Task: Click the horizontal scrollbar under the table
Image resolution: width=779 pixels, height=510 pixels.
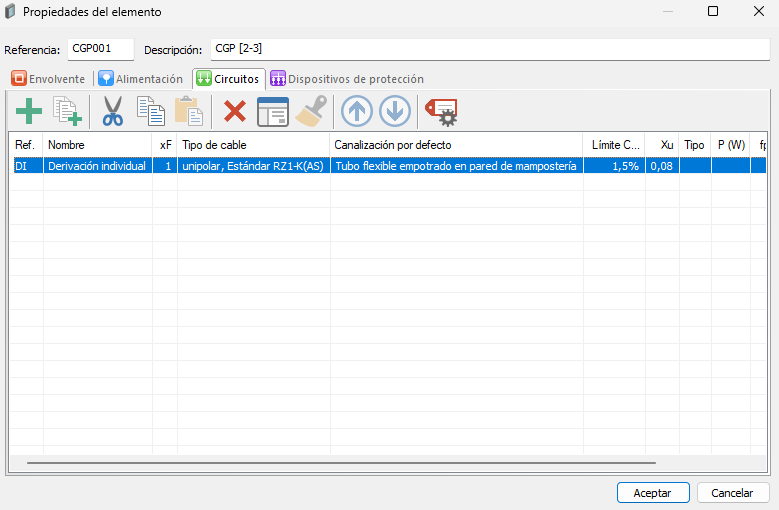Action: [x=341, y=463]
